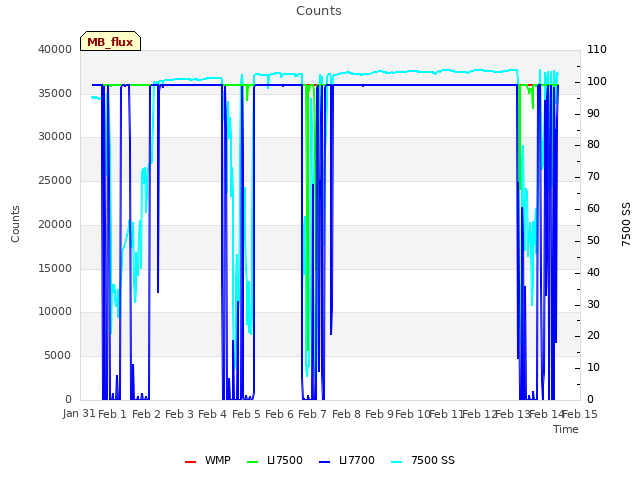This screenshot has height=480, width=640.
Task: Click the 35000 tick on left axis
Action: coord(55,93)
